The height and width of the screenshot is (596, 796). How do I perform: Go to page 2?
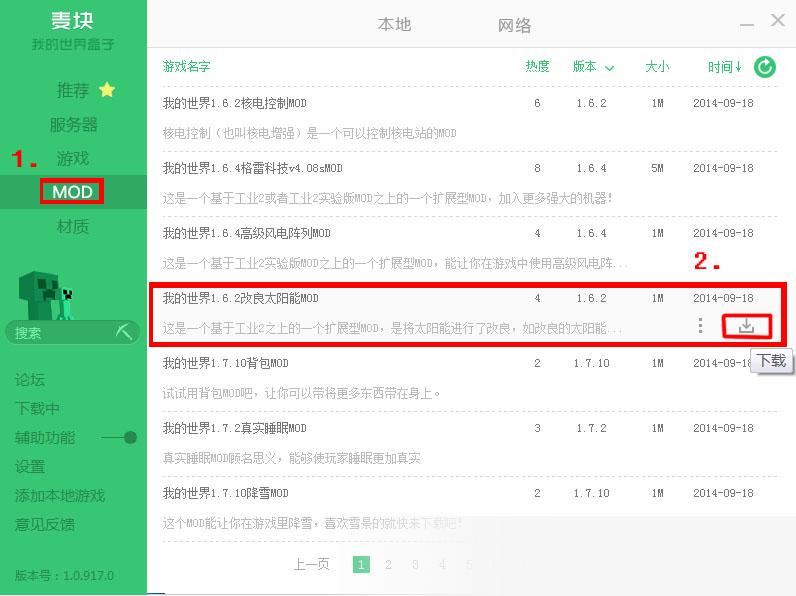point(388,565)
